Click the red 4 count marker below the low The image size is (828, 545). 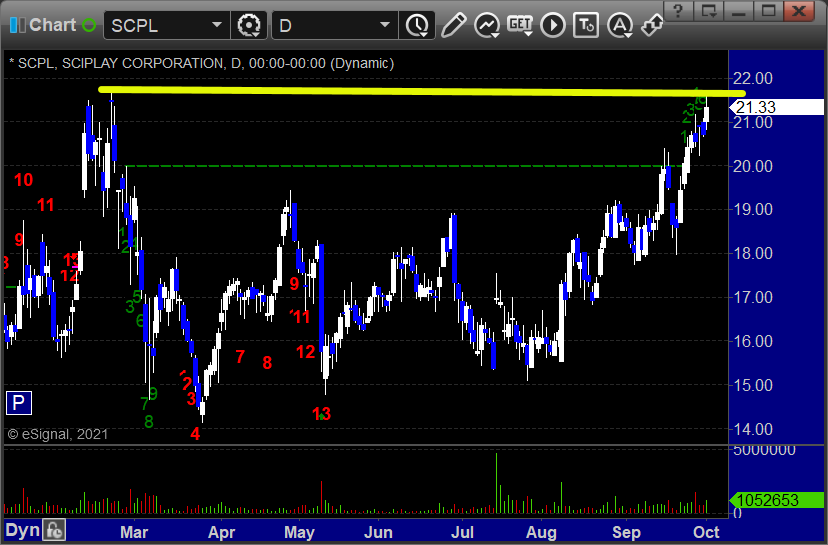(195, 434)
